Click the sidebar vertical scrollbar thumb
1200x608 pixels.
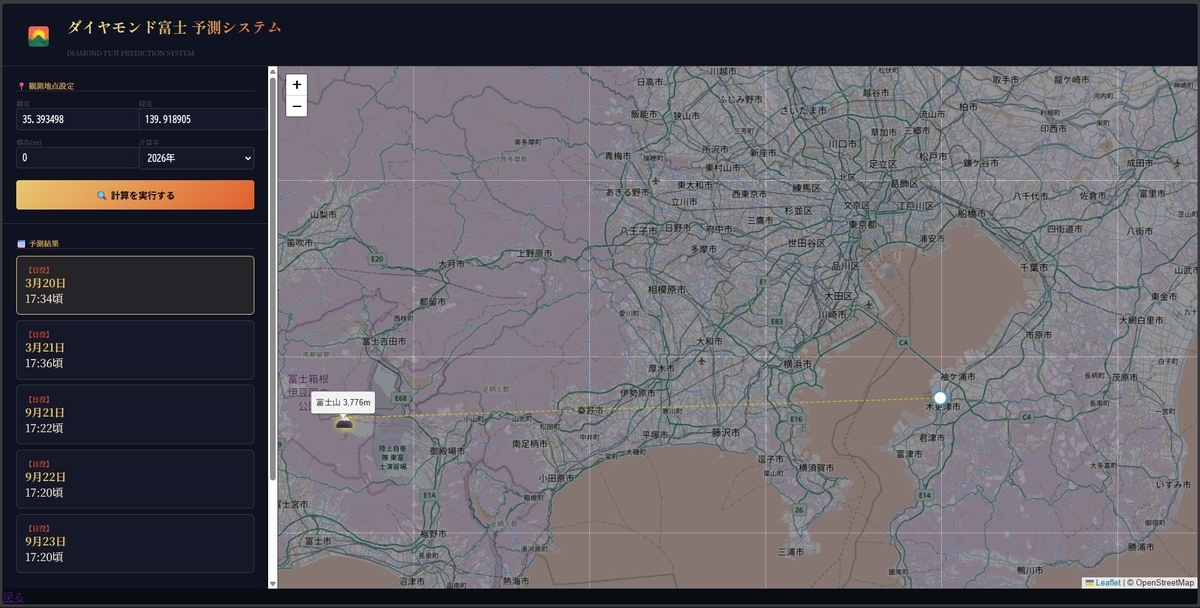271,280
